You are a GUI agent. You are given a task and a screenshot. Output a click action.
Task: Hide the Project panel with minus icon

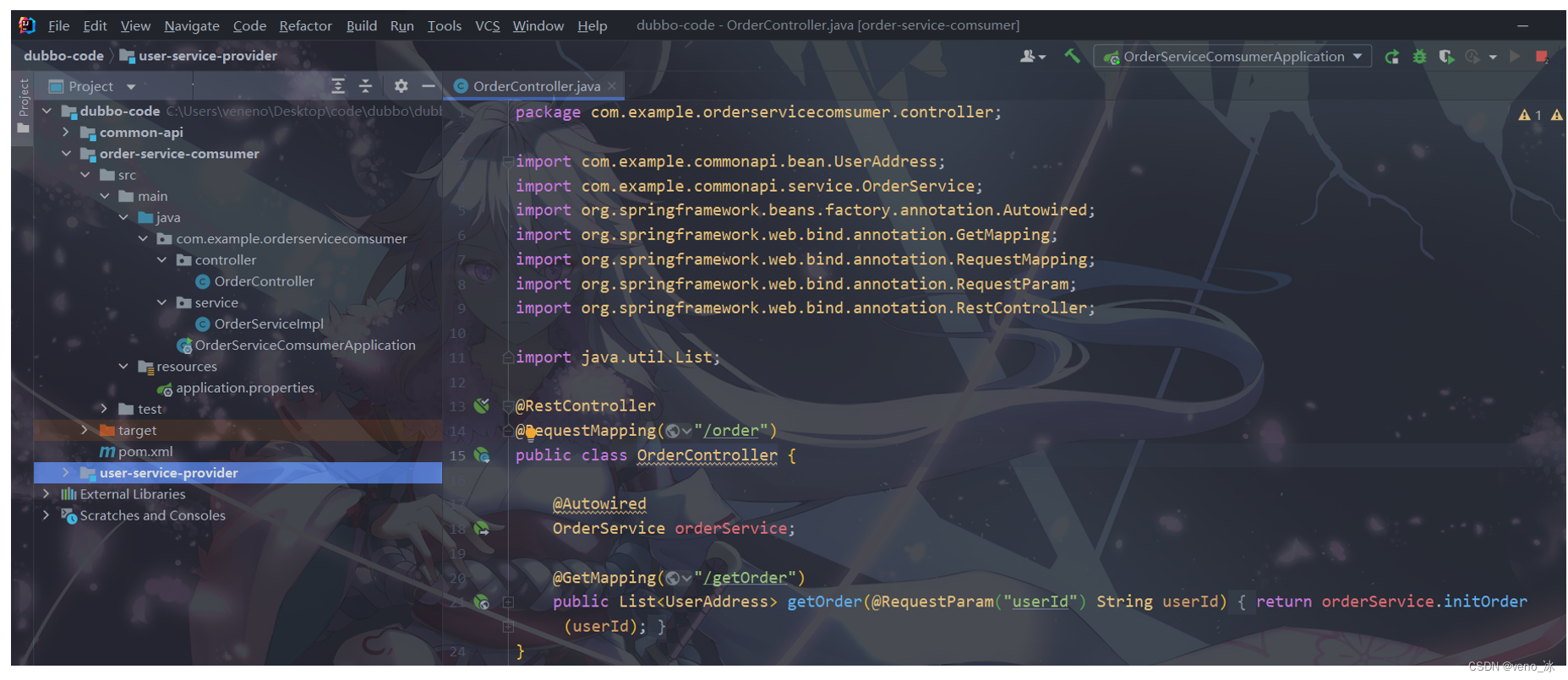click(428, 86)
